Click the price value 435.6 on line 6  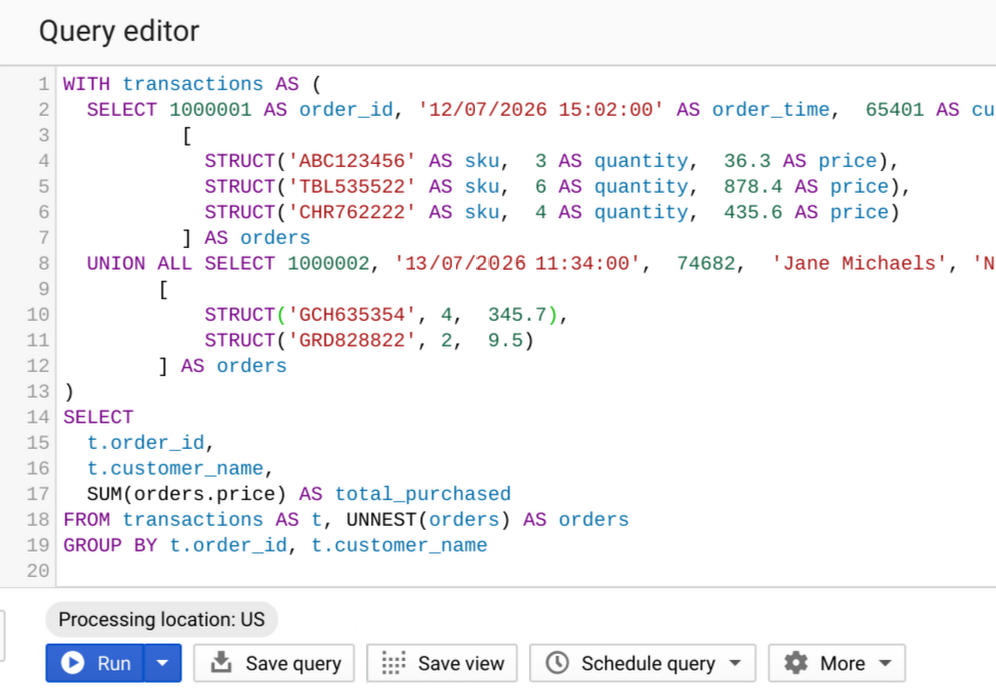753,212
